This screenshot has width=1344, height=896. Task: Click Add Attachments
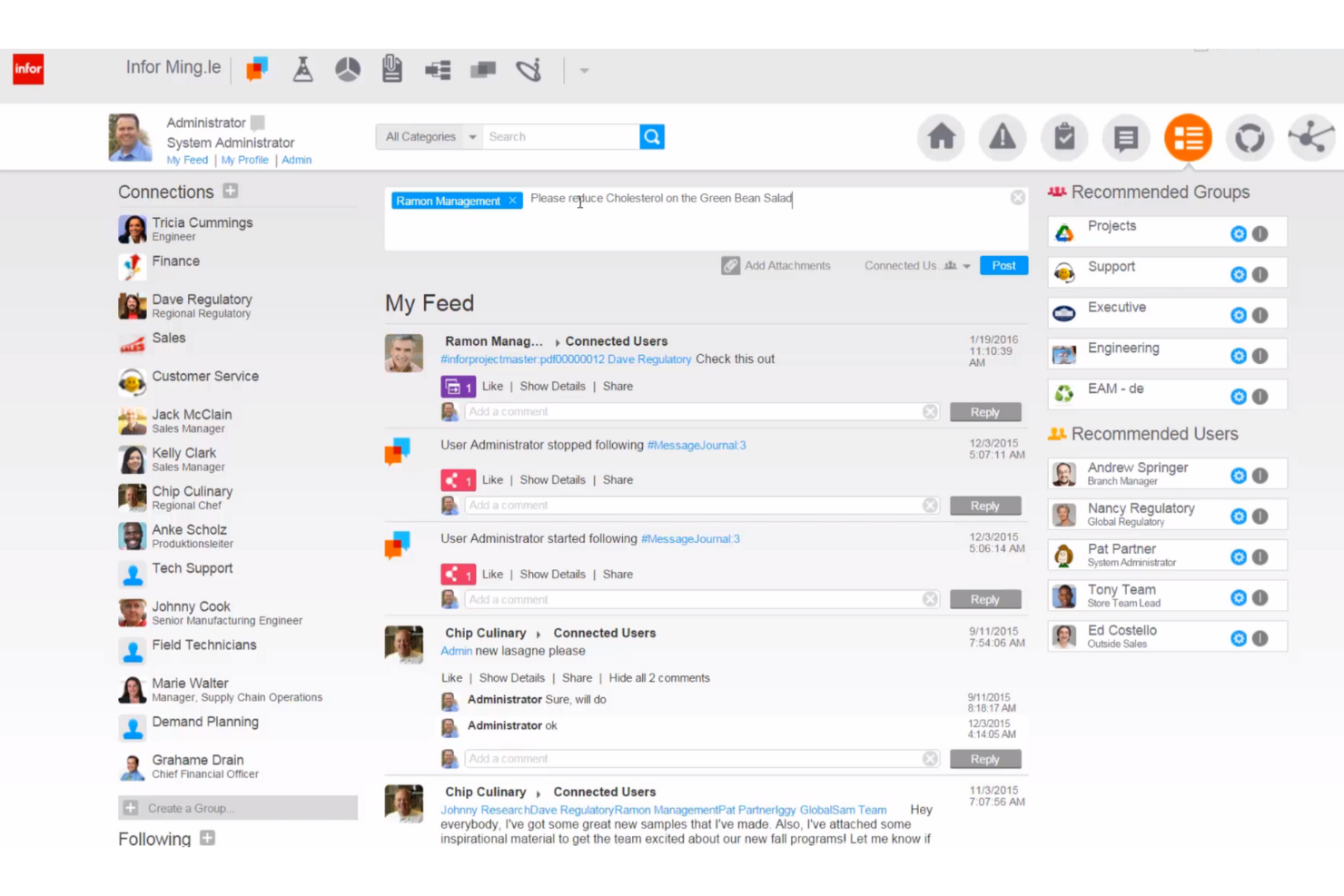pos(776,266)
